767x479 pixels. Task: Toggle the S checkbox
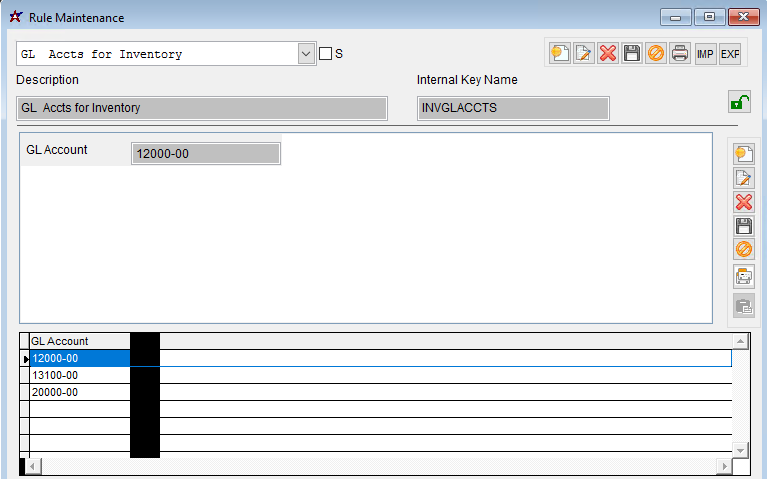coord(325,54)
